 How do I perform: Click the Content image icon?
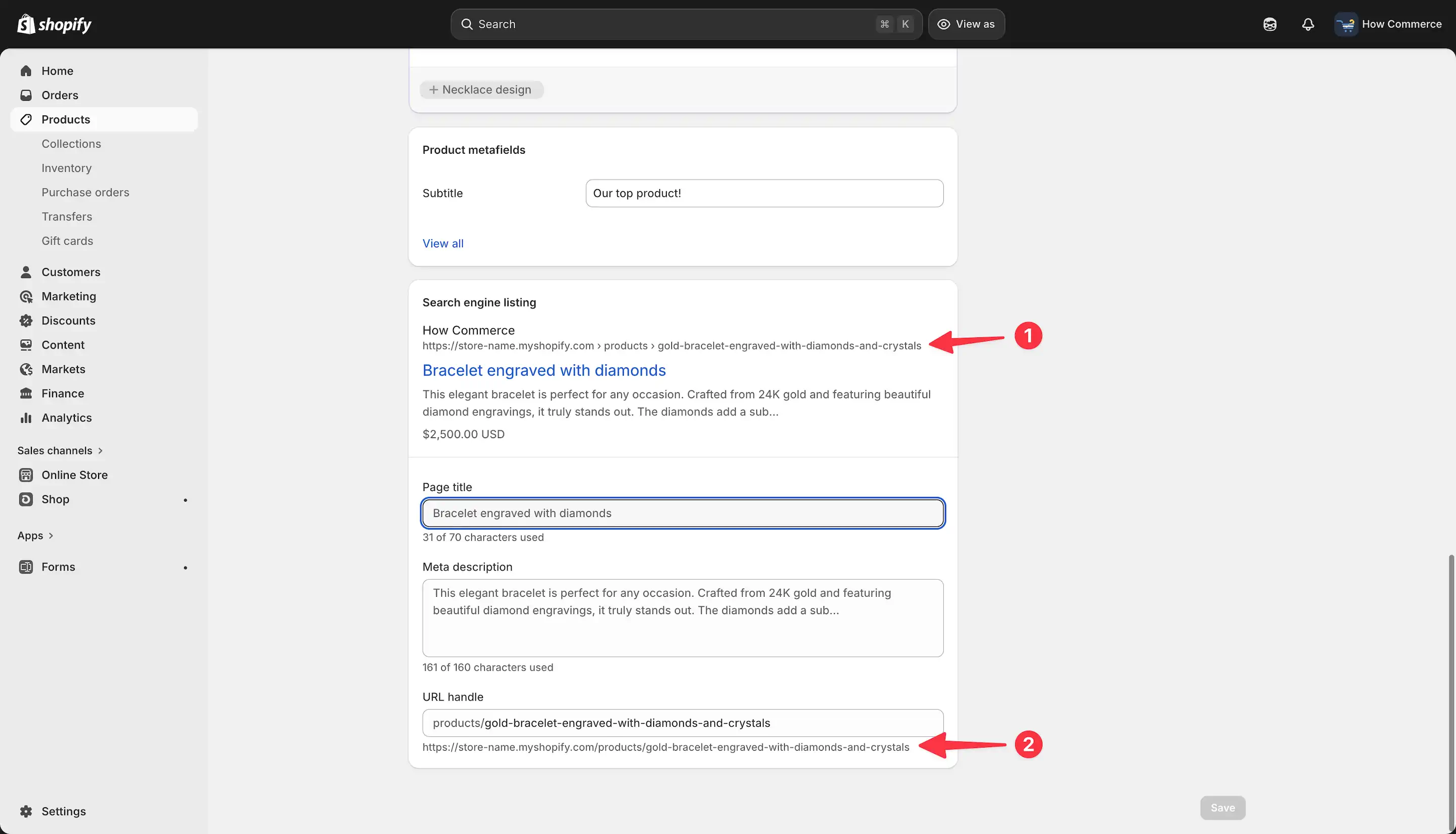point(26,345)
